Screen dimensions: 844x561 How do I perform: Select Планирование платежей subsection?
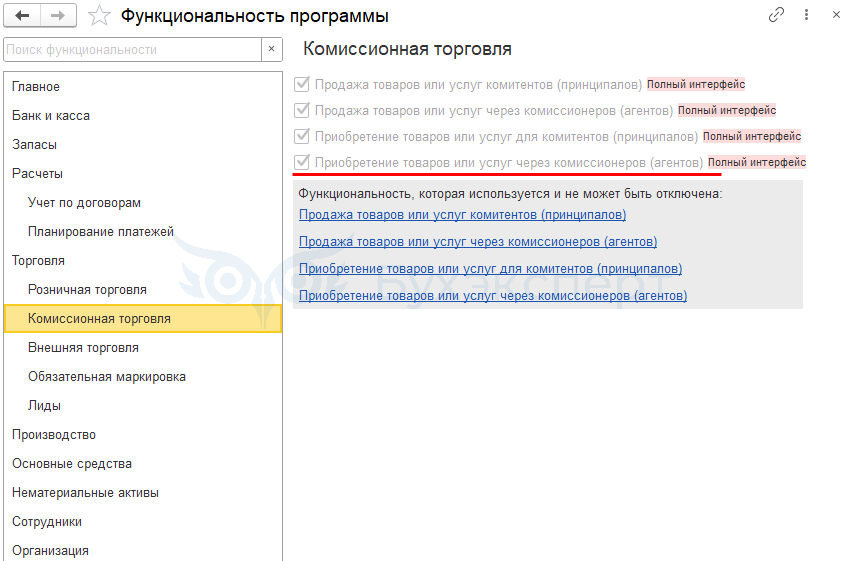click(x=143, y=232)
